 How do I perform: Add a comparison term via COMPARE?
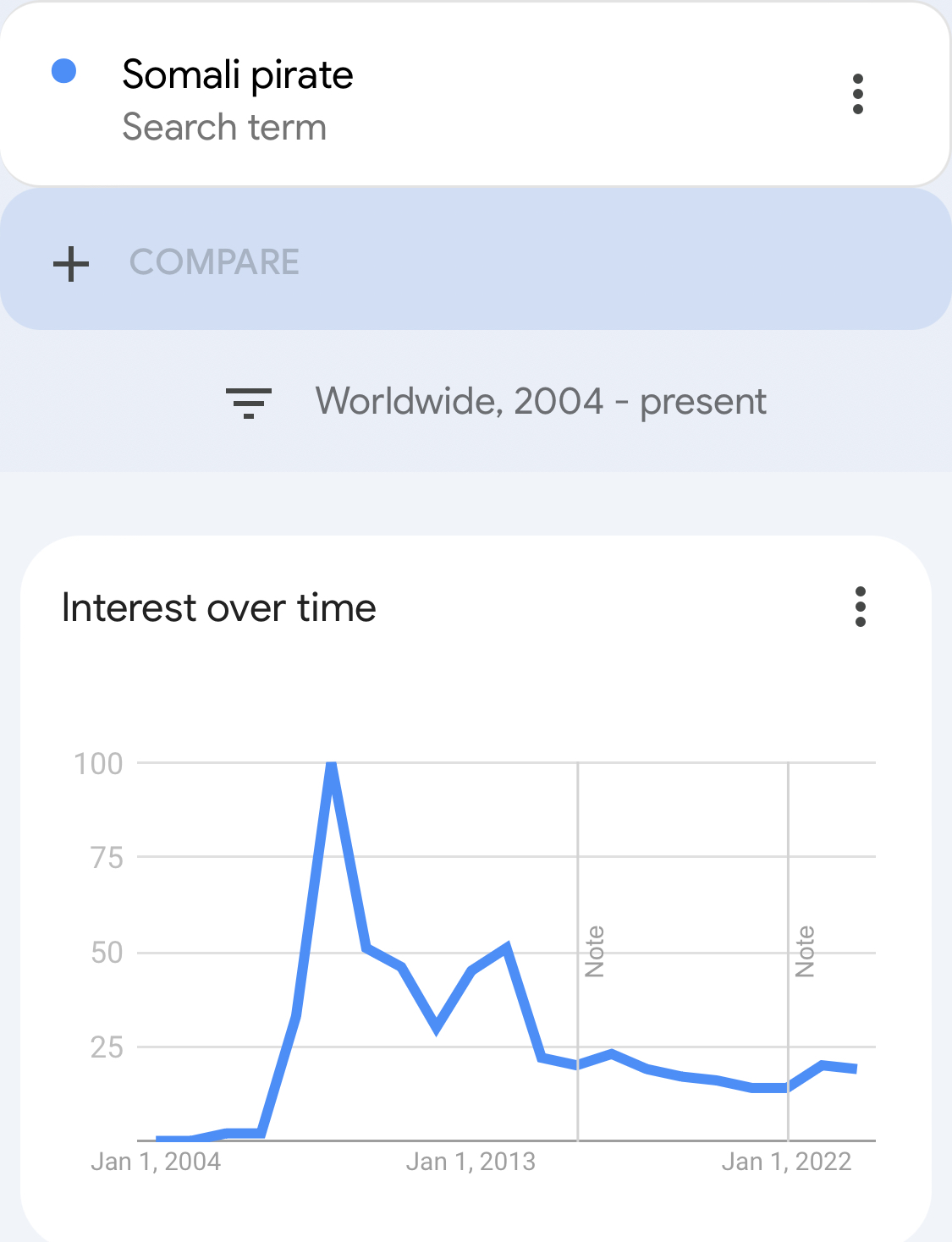(x=476, y=259)
